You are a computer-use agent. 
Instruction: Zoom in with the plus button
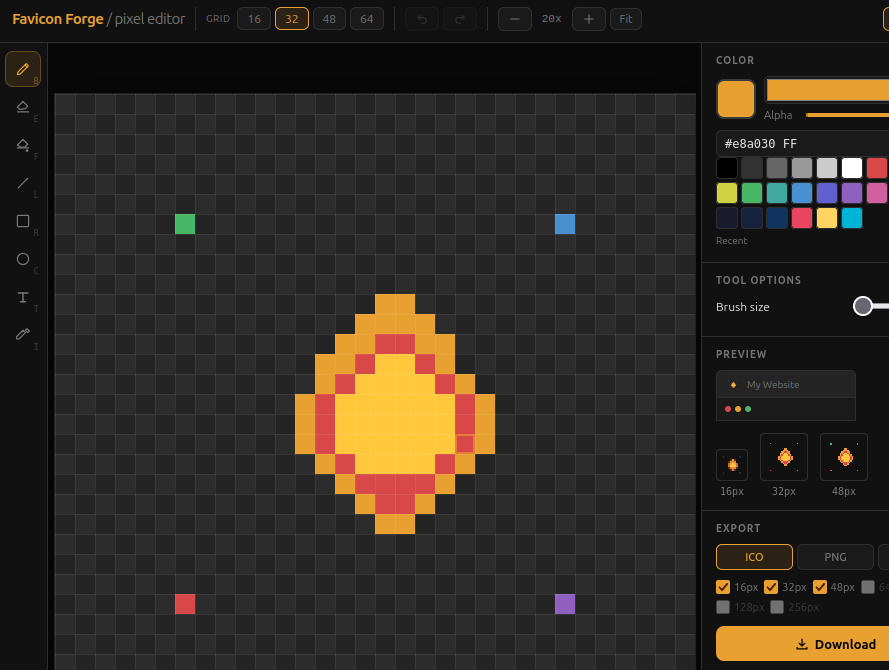589,19
